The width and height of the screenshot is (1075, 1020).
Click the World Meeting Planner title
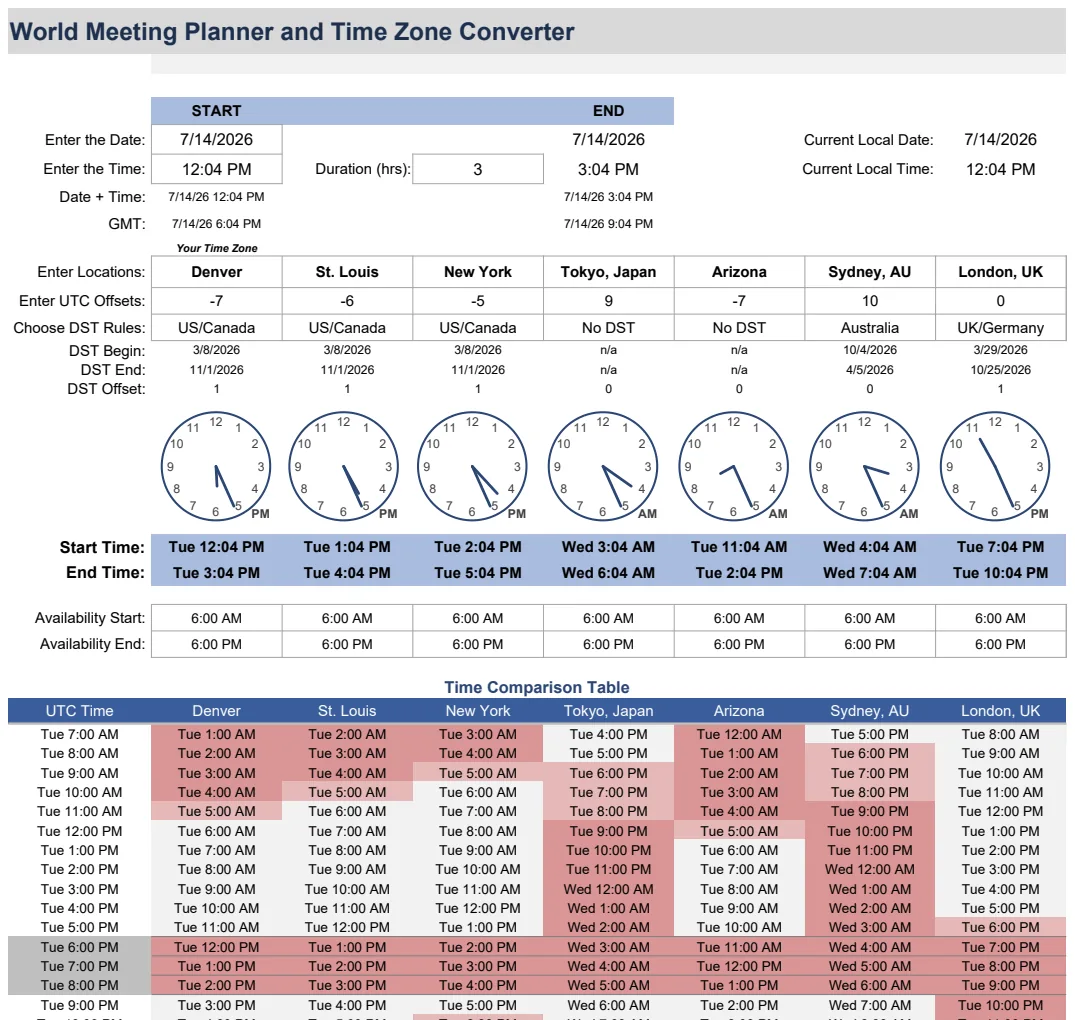292,32
